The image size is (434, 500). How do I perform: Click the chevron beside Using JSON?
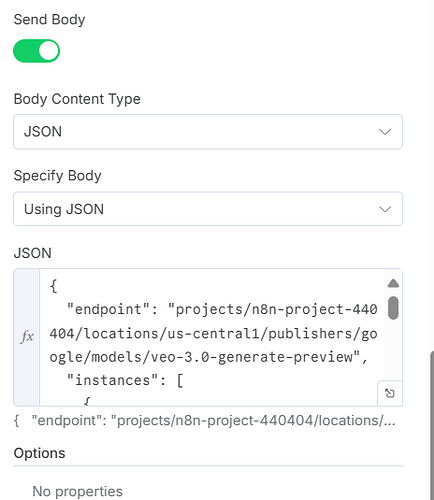385,209
